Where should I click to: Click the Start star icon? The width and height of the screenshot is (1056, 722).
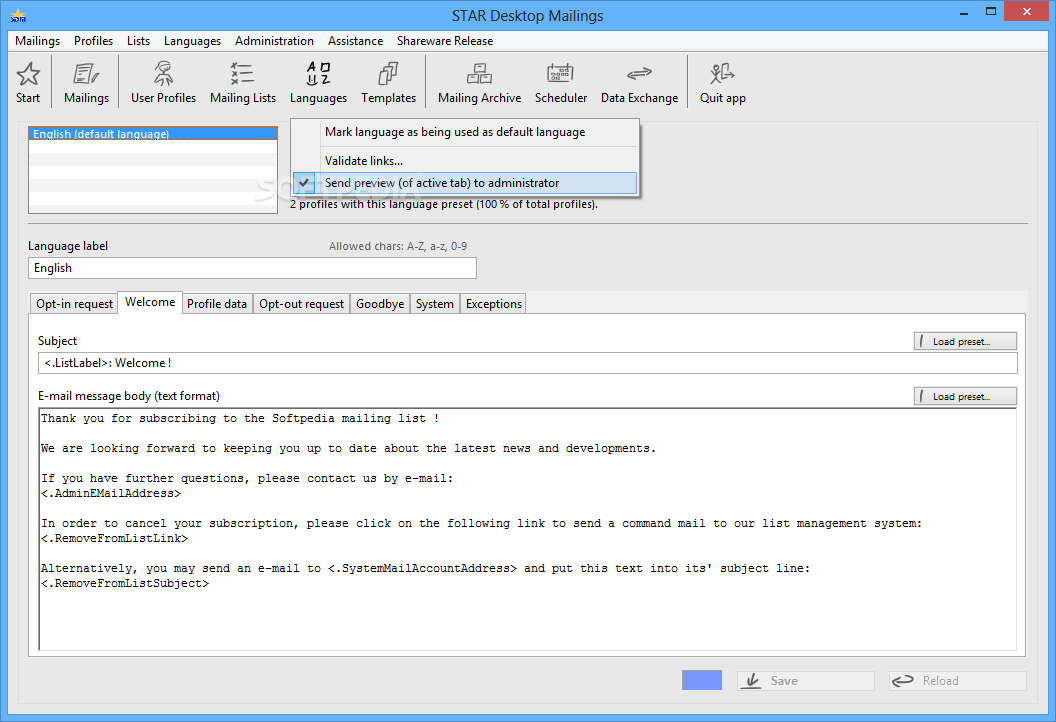28,73
